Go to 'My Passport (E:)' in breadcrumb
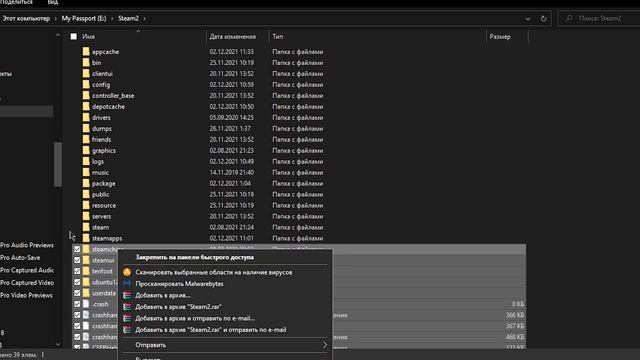The image size is (640, 360). pyautogui.click(x=84, y=19)
